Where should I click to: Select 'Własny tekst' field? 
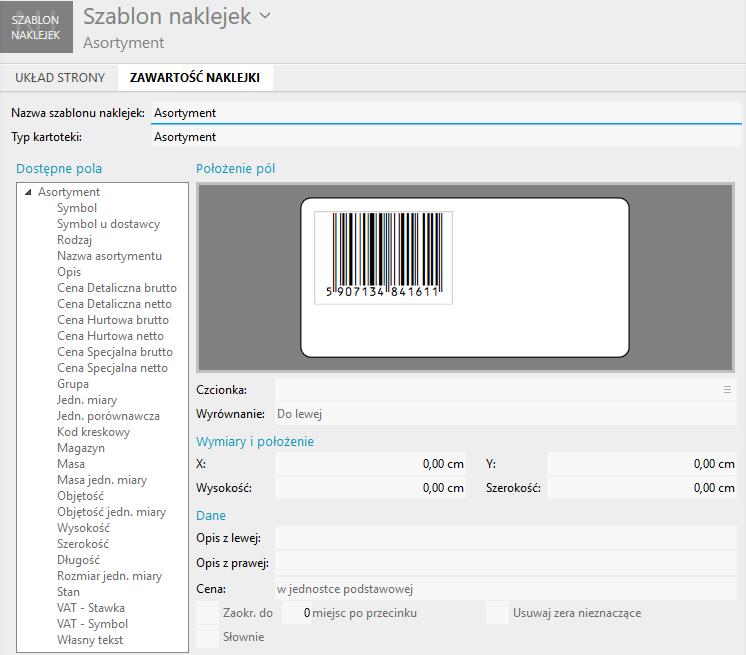point(90,640)
